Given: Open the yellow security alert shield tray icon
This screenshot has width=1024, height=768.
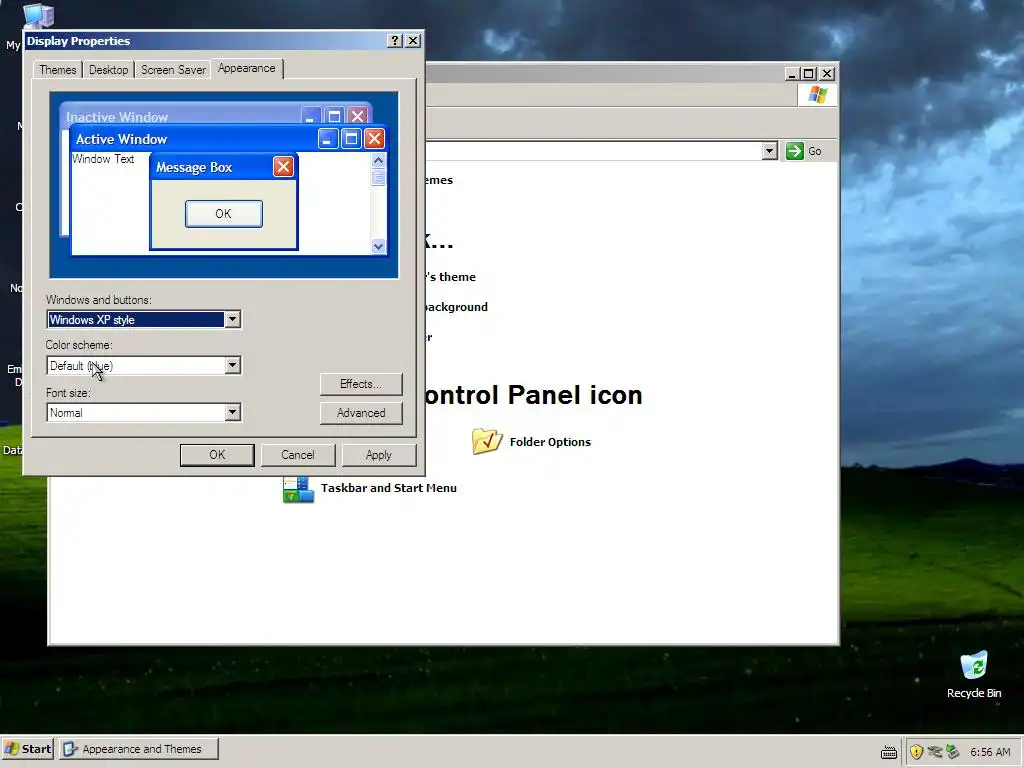Looking at the screenshot, I should click(x=916, y=752).
